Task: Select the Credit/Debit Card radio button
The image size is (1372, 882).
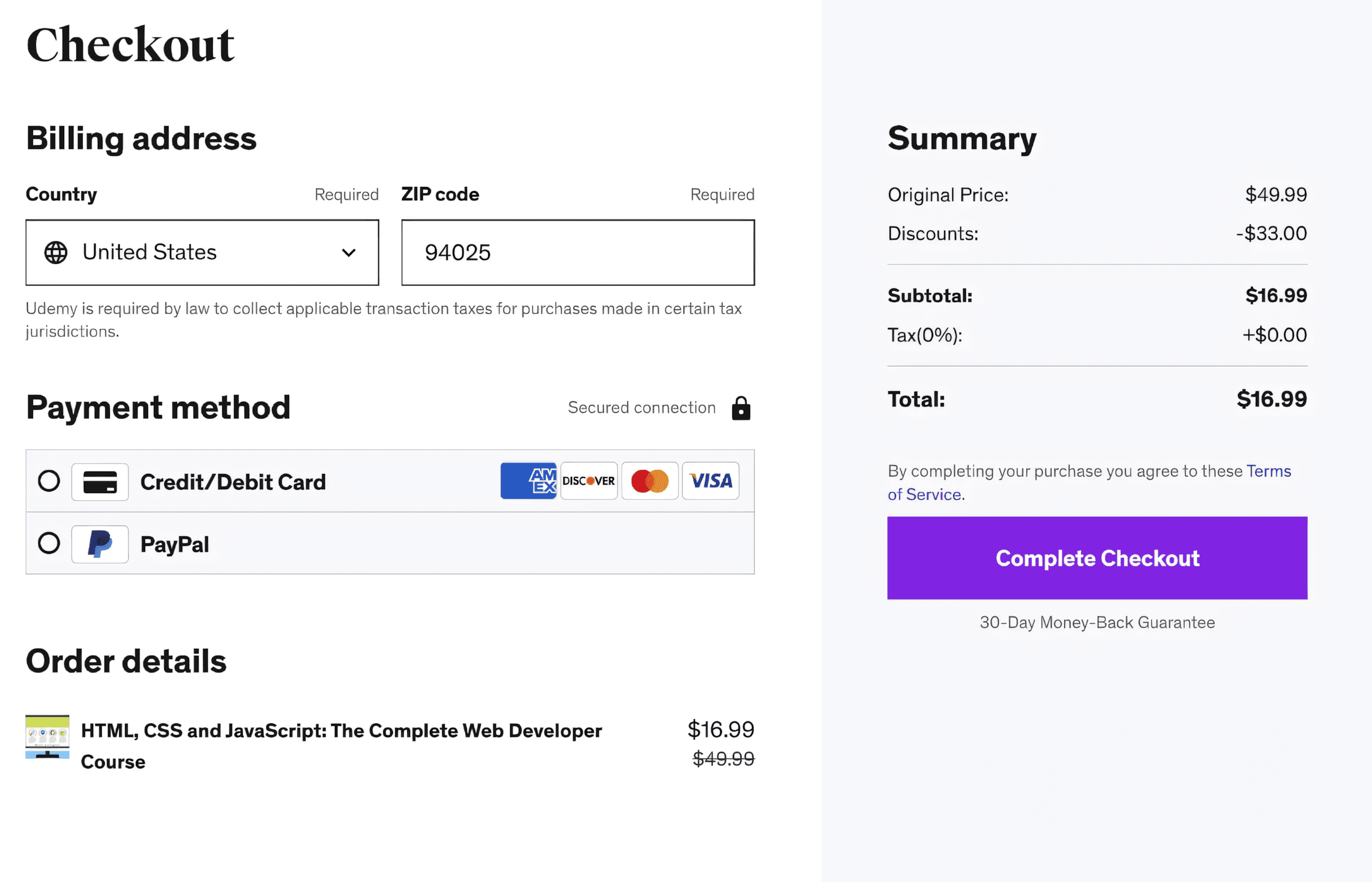Action: click(49, 481)
